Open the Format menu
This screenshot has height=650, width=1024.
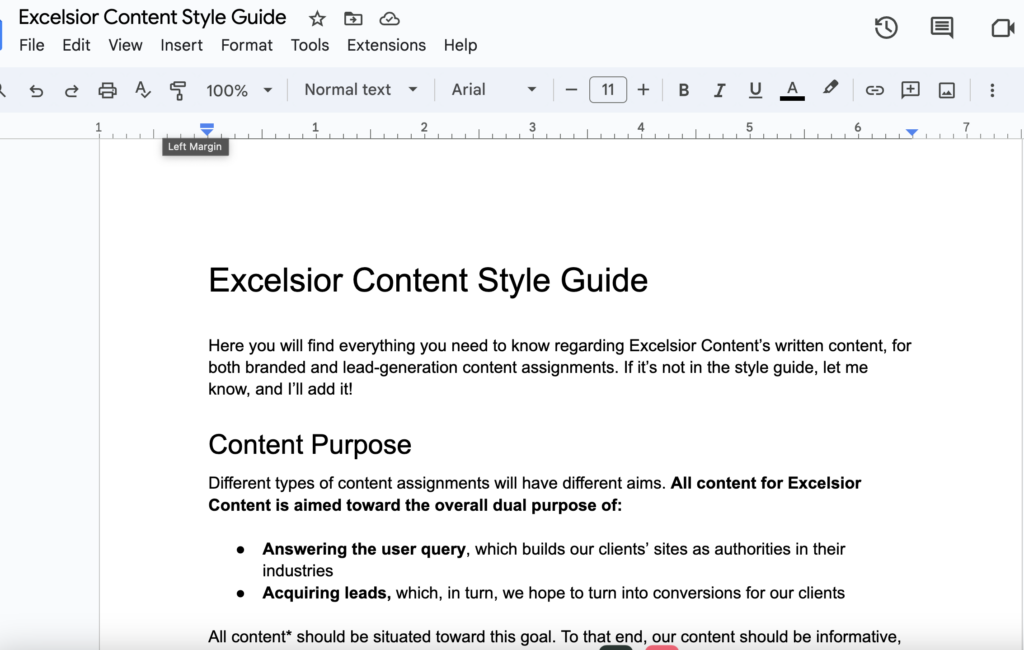246,44
